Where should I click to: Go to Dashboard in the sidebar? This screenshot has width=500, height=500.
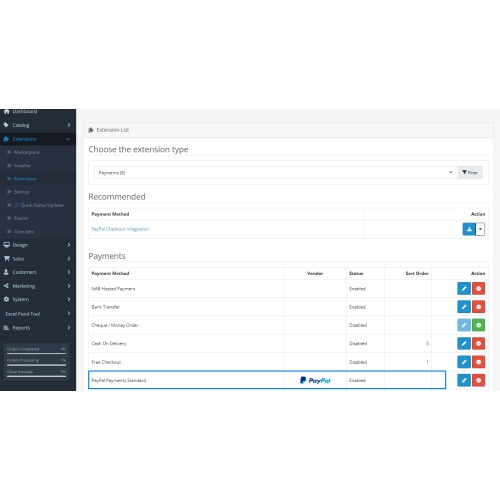(25, 112)
